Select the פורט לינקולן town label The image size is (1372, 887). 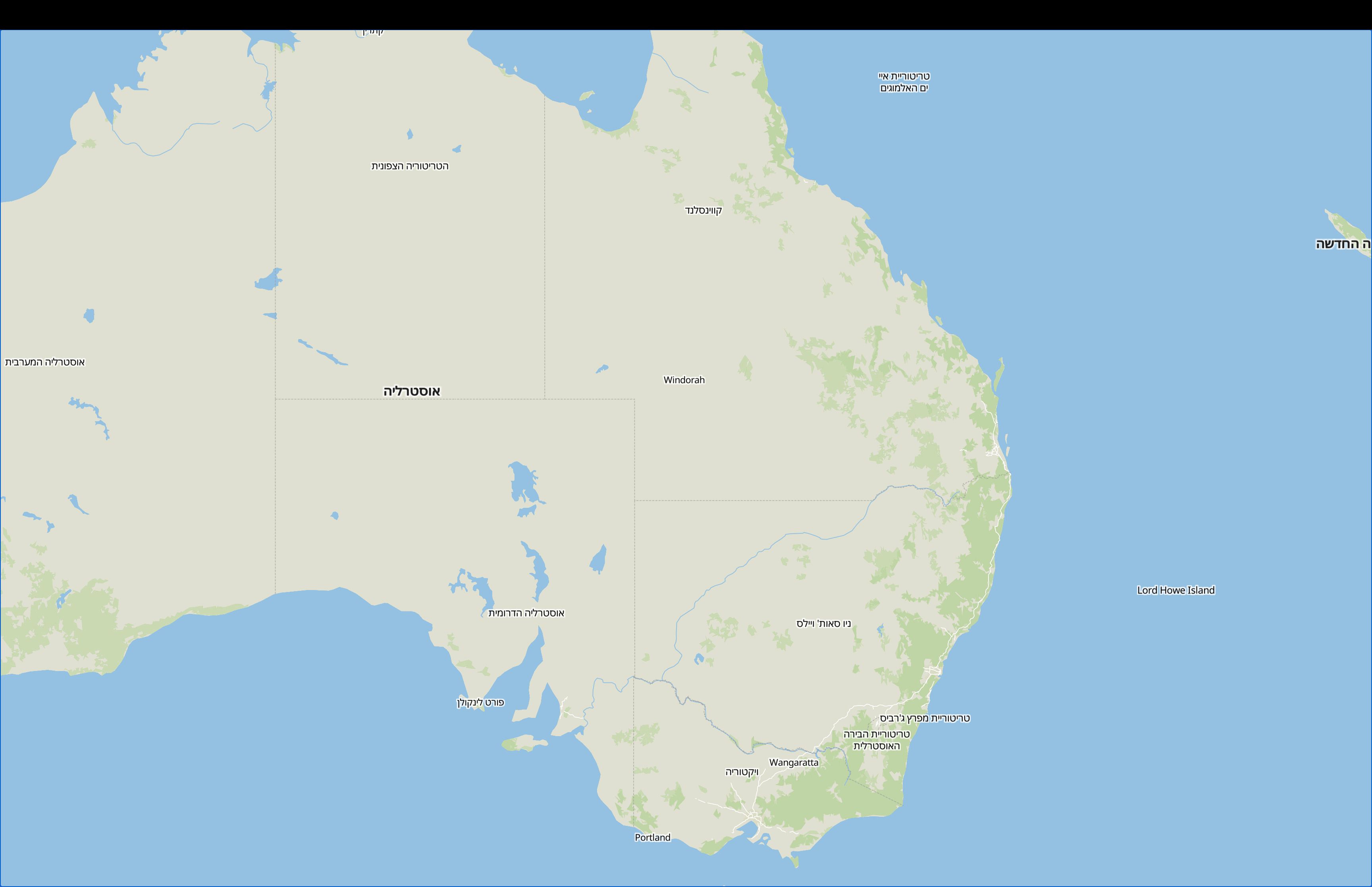480,702
